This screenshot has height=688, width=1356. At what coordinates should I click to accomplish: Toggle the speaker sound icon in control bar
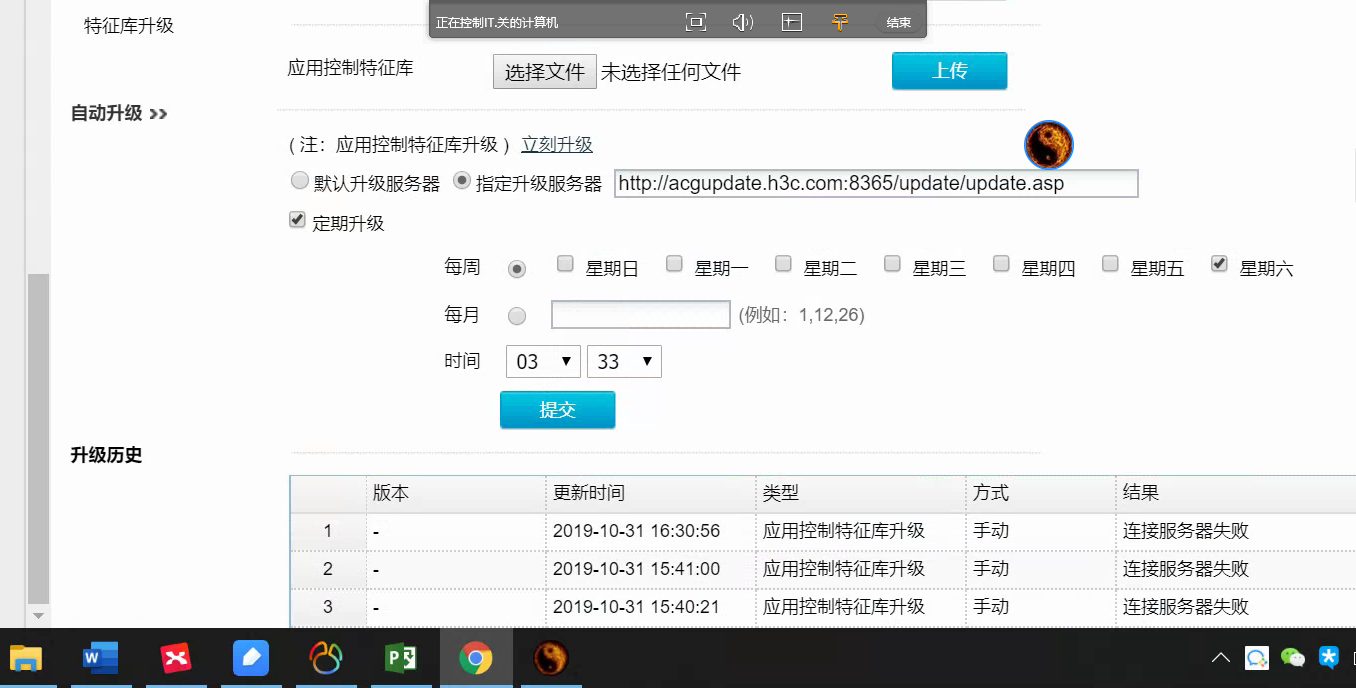pyautogui.click(x=742, y=22)
